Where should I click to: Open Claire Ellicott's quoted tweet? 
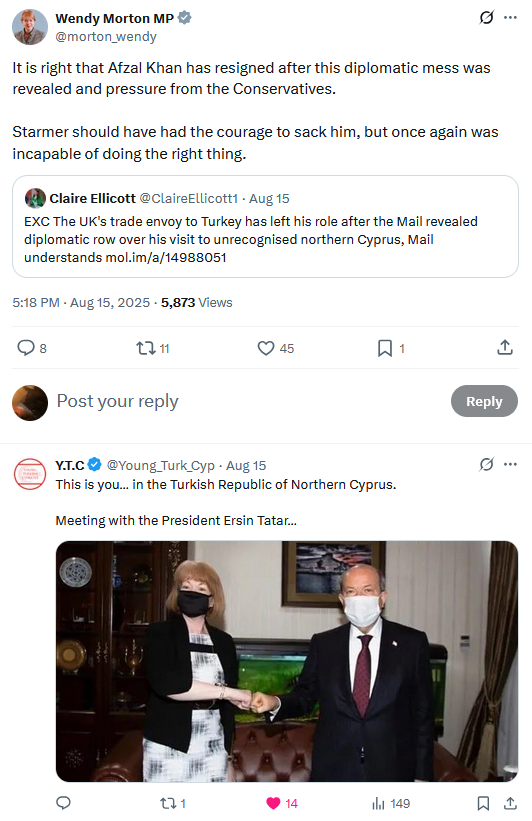(265, 226)
